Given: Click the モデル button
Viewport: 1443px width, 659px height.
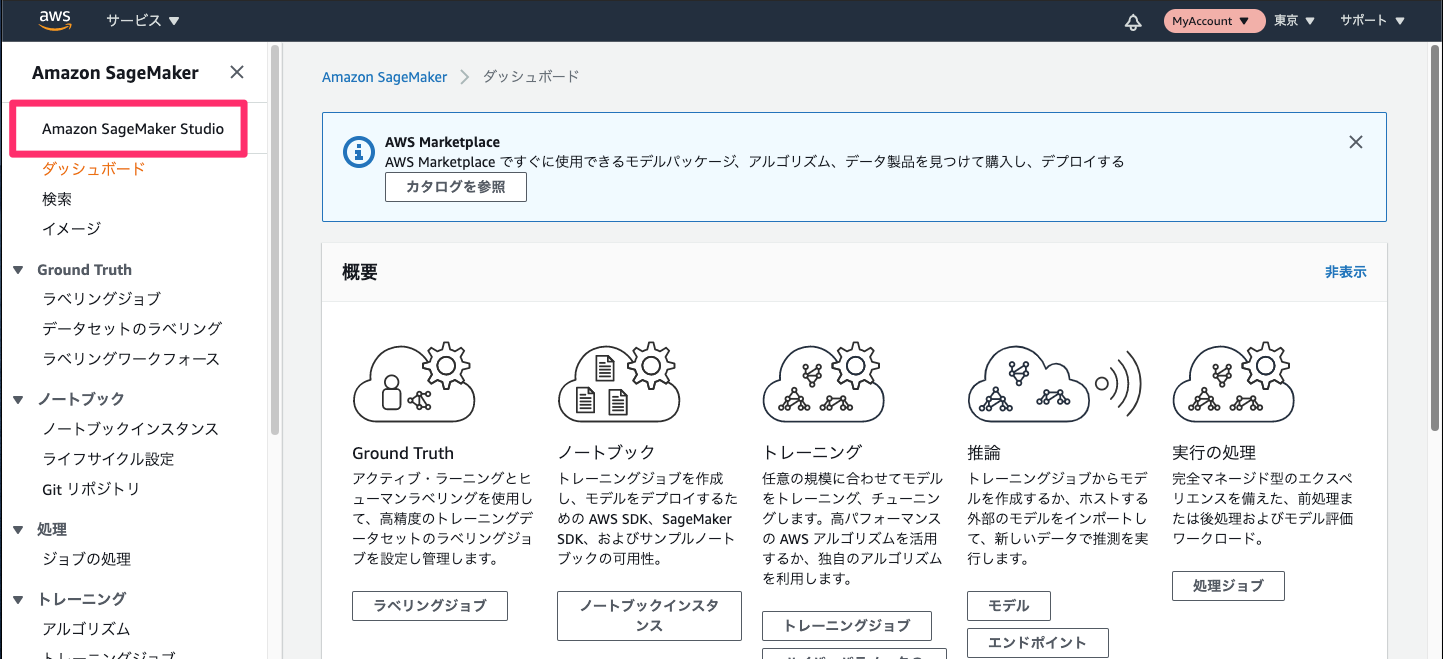Looking at the screenshot, I should [1009, 606].
